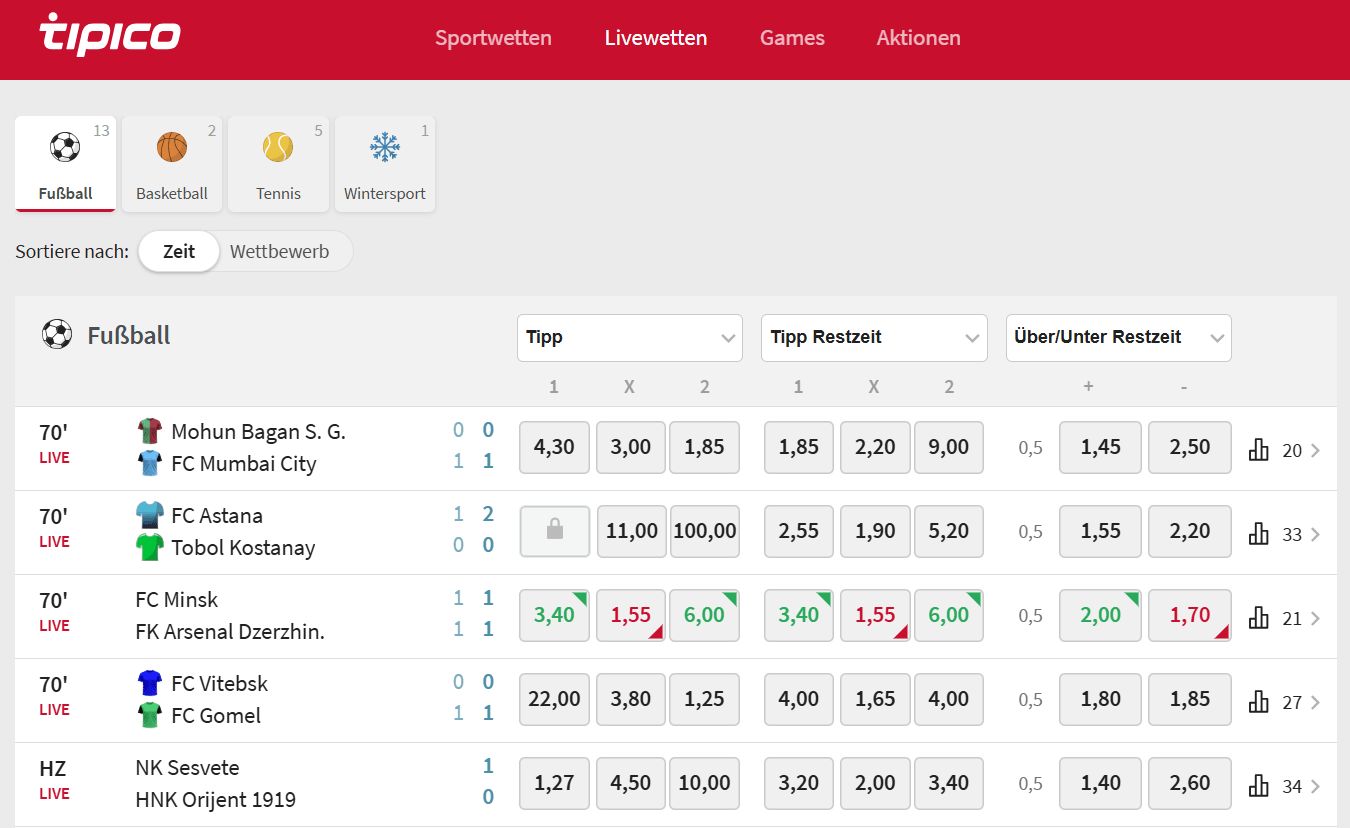Choose the Tennis ball icon
The height and width of the screenshot is (828, 1350).
click(278, 148)
